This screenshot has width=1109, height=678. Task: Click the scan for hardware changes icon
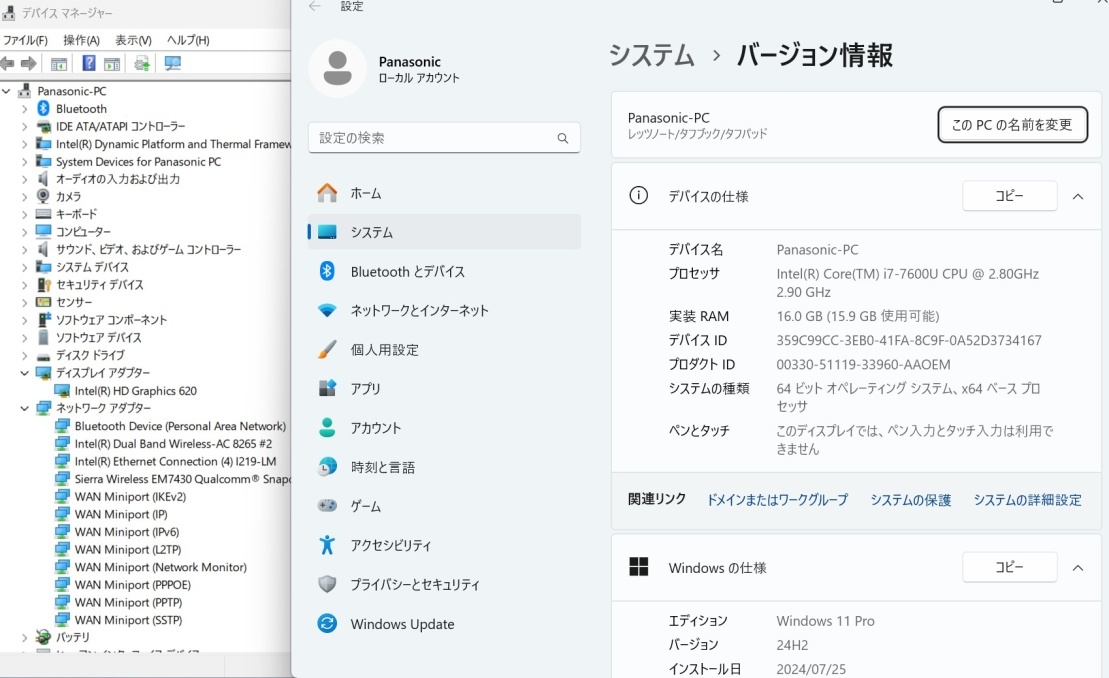tap(173, 64)
